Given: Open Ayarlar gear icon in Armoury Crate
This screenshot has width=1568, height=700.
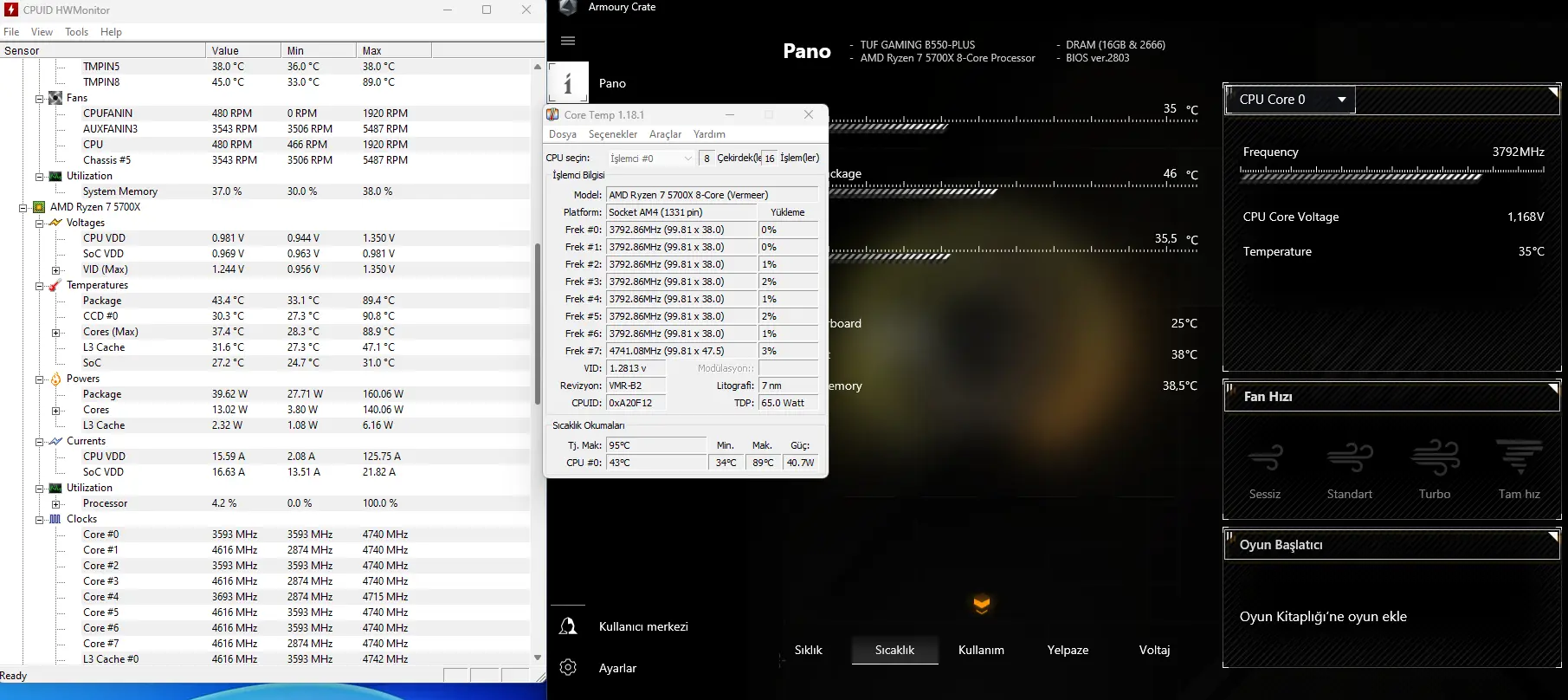Looking at the screenshot, I should click(x=568, y=667).
